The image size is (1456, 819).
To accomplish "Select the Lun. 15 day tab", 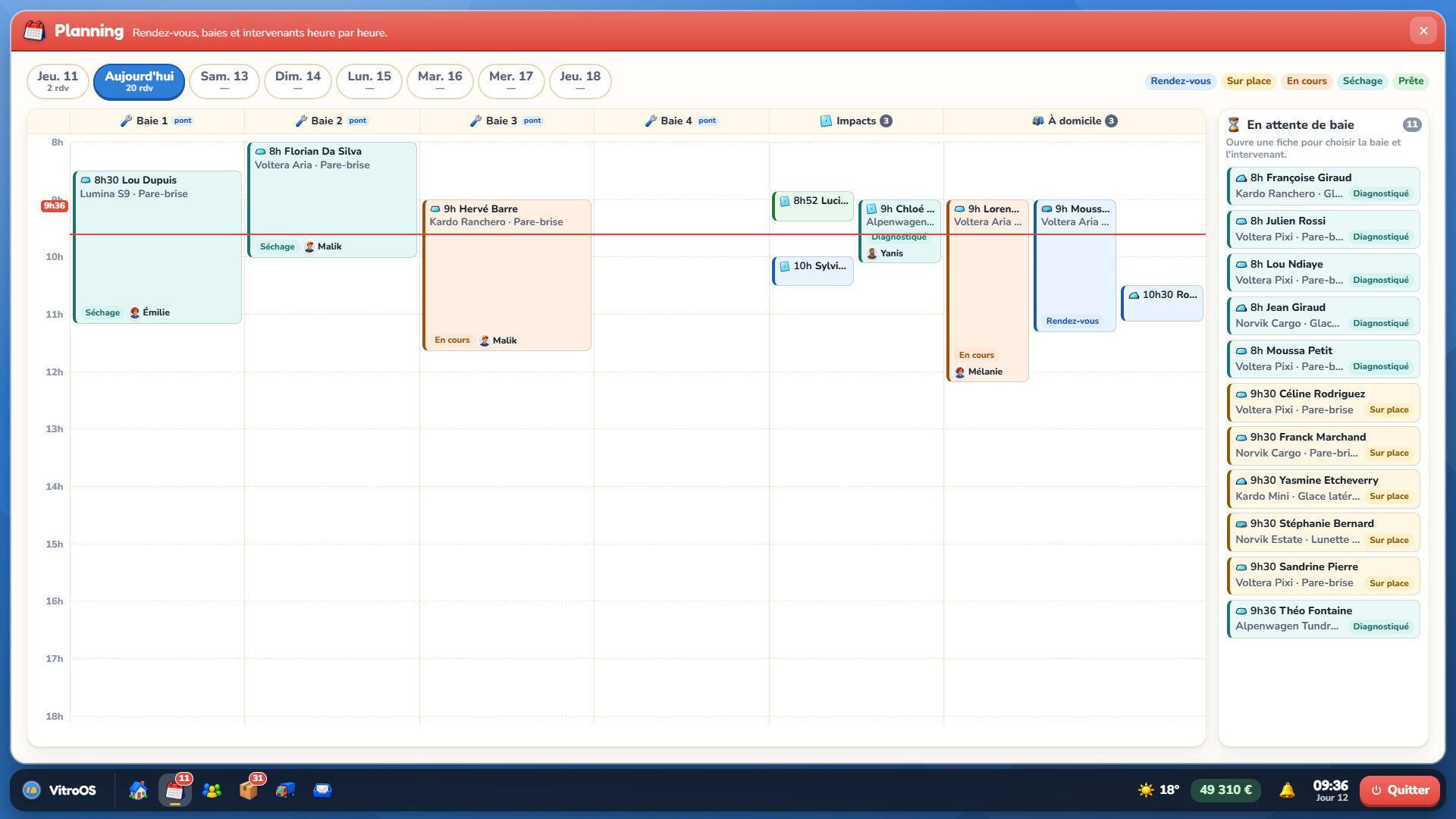I will [369, 81].
